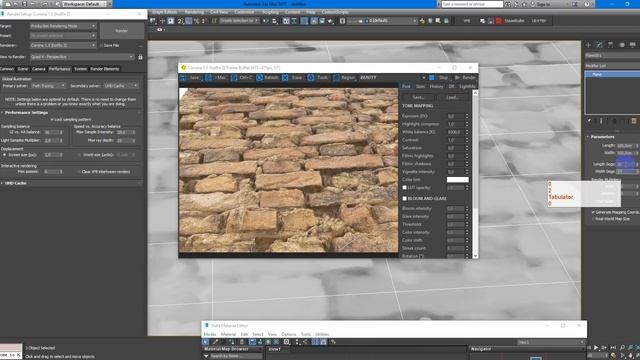Click Render in the frame buffer toolbar
Viewport: 640px width, 360px height.
(x=465, y=78)
